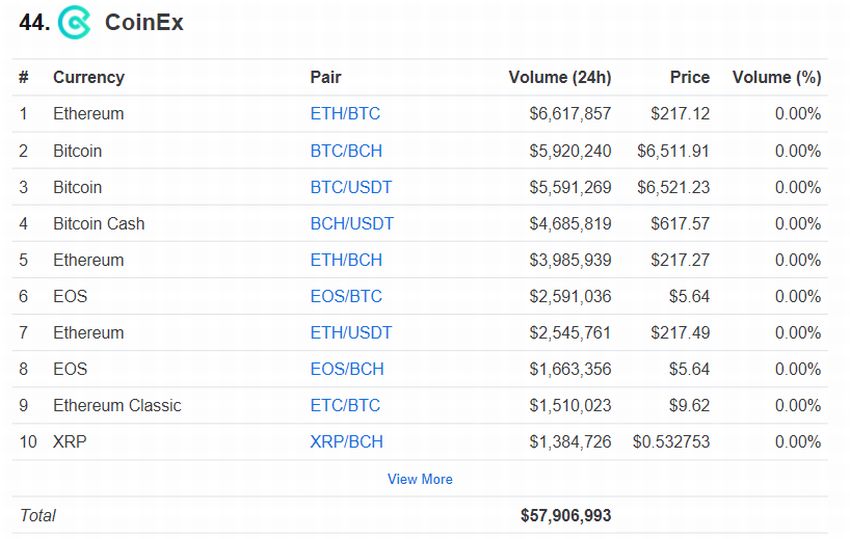Viewport: 850px width, 539px height.
Task: Sort by the Currency column header
Action: tap(89, 77)
